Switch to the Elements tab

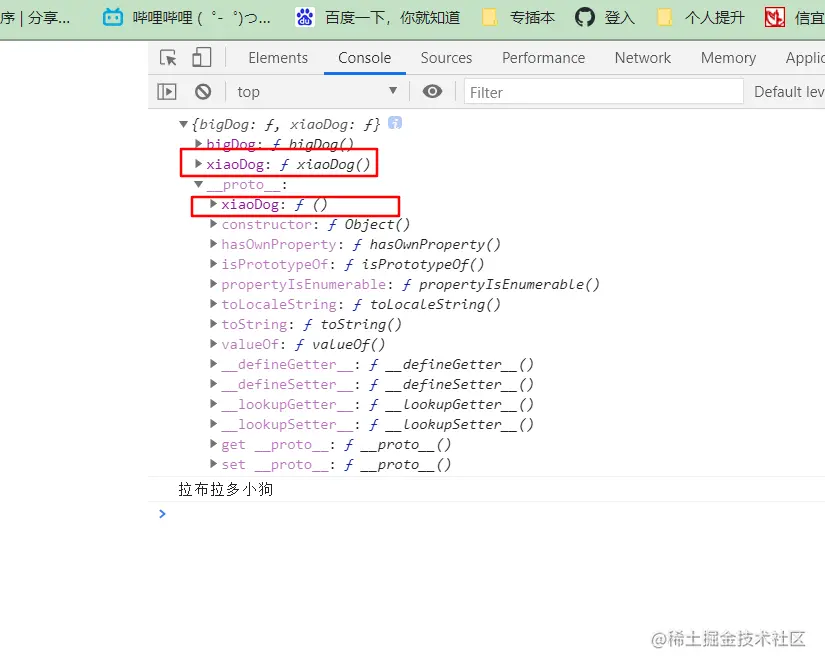(278, 58)
